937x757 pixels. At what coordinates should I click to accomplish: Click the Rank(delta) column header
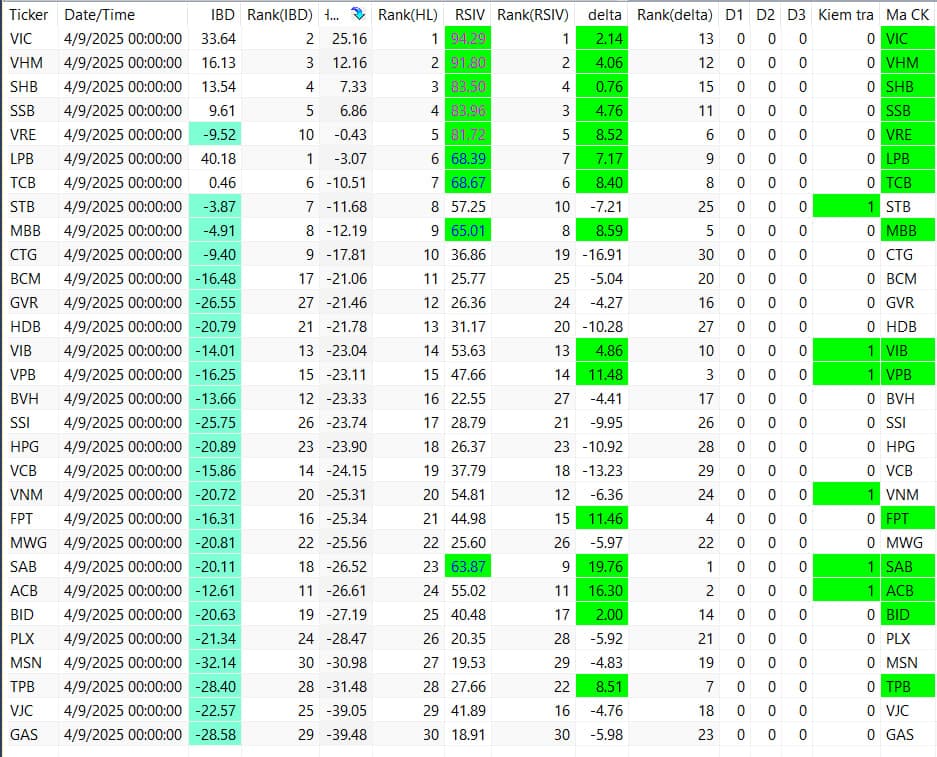tap(674, 15)
